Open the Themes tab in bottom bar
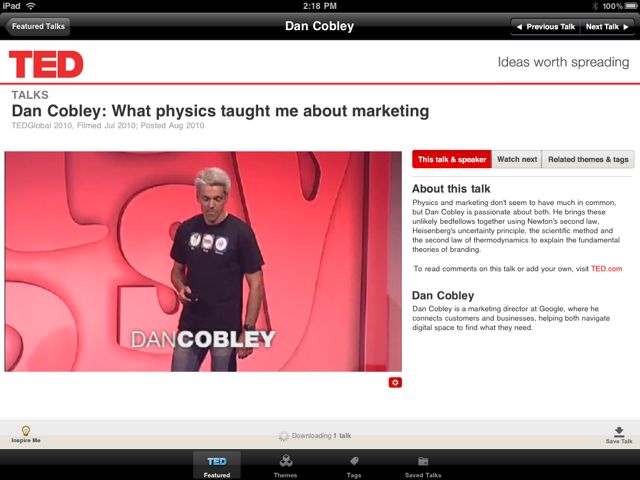Viewport: 640px width, 480px height. tap(286, 466)
